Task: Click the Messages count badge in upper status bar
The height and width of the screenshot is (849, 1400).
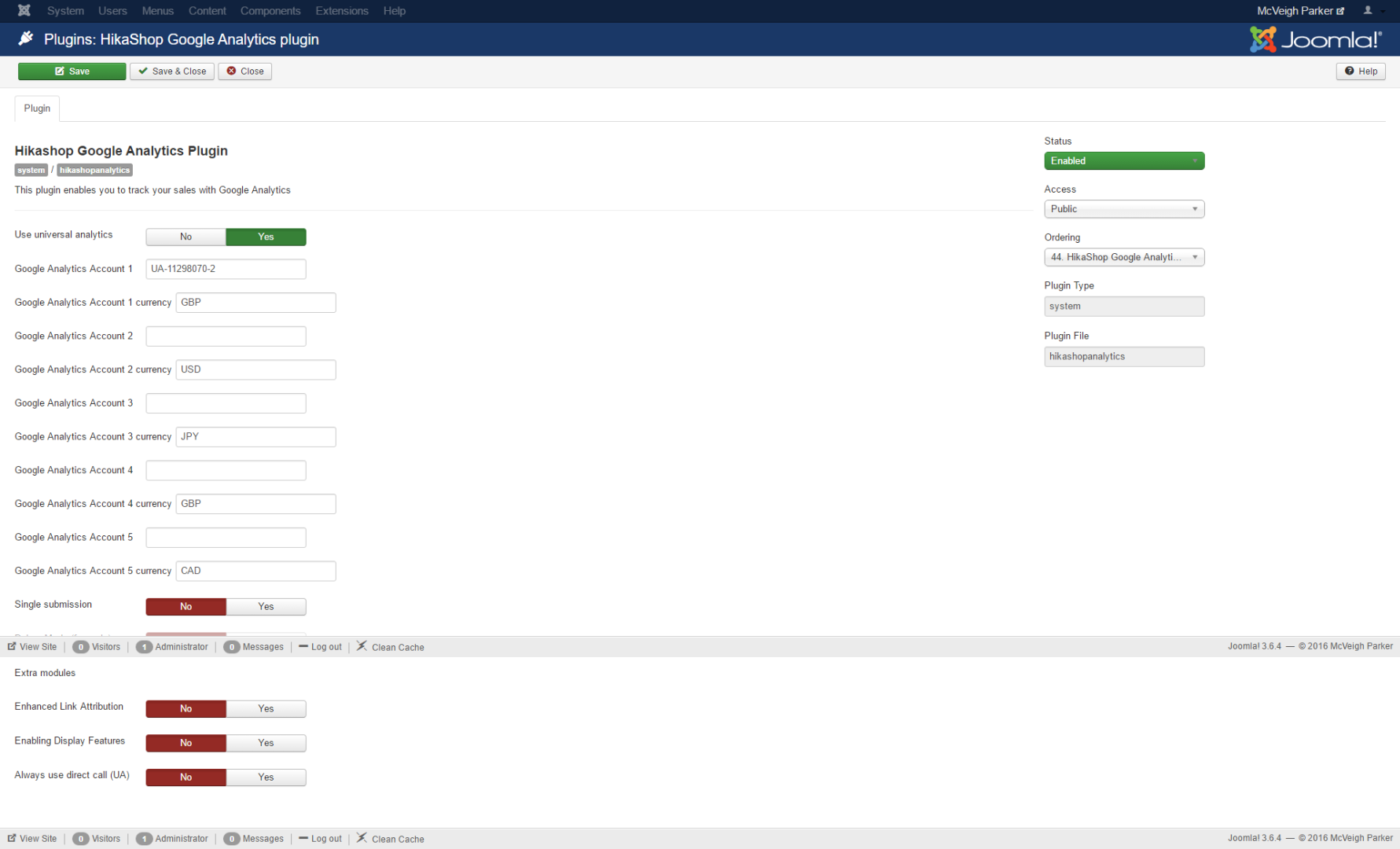Action: click(x=231, y=647)
